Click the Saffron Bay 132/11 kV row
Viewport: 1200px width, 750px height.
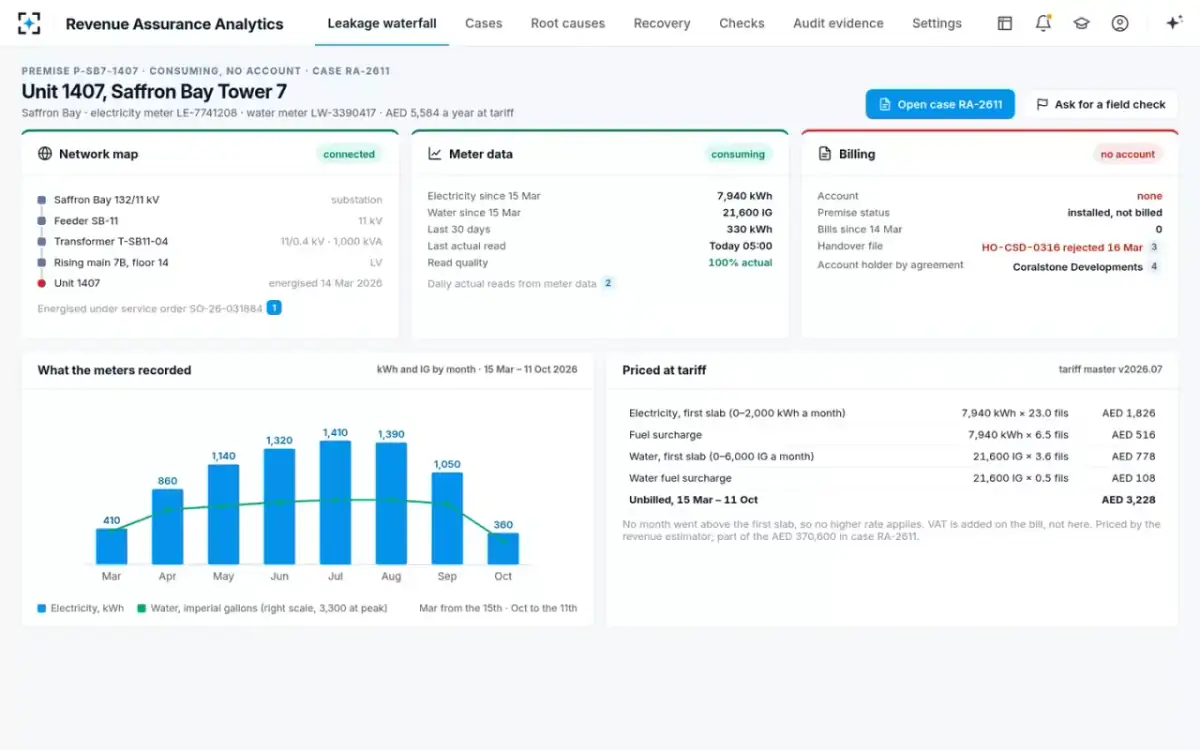point(210,200)
